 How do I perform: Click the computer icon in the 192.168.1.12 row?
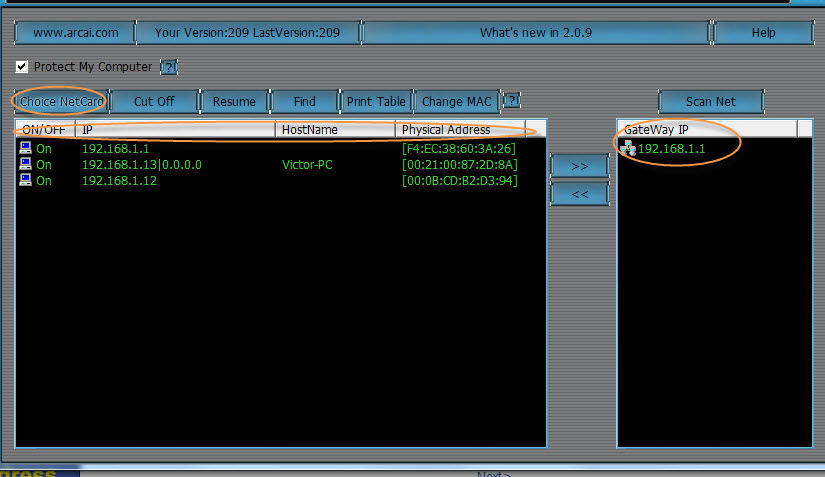click(x=25, y=180)
